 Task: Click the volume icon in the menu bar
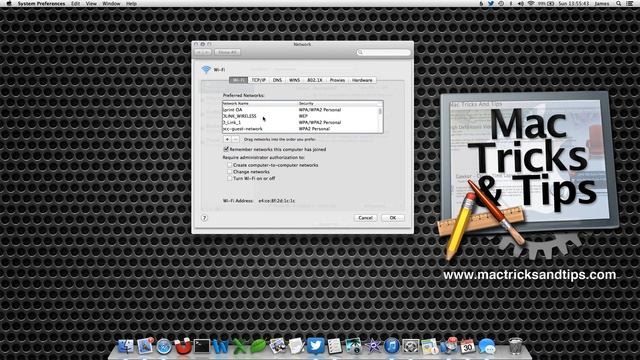pos(521,3)
